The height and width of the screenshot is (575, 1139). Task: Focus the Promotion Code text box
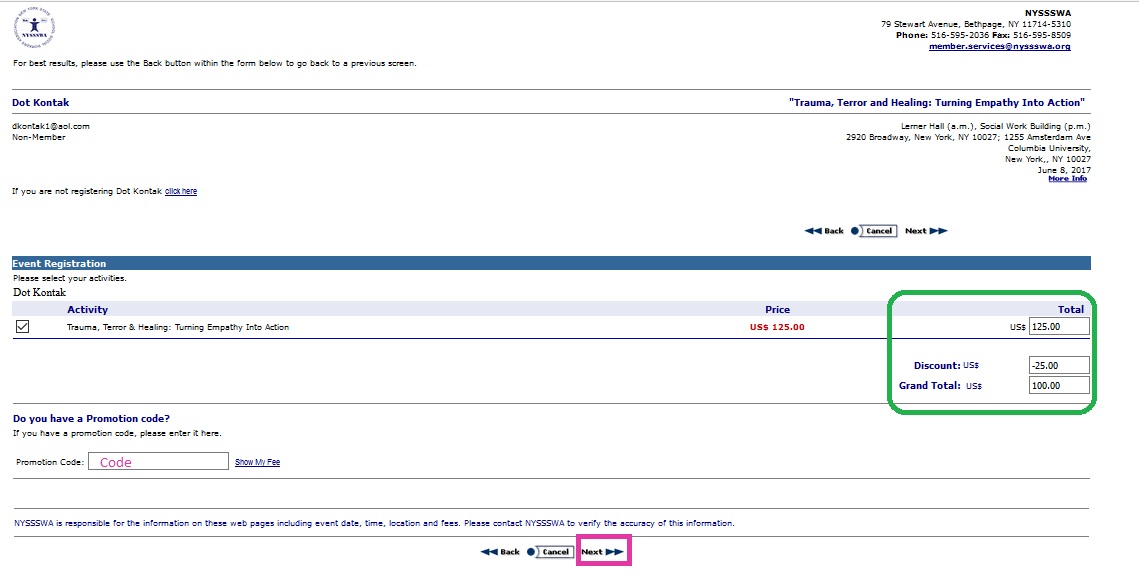click(x=158, y=462)
